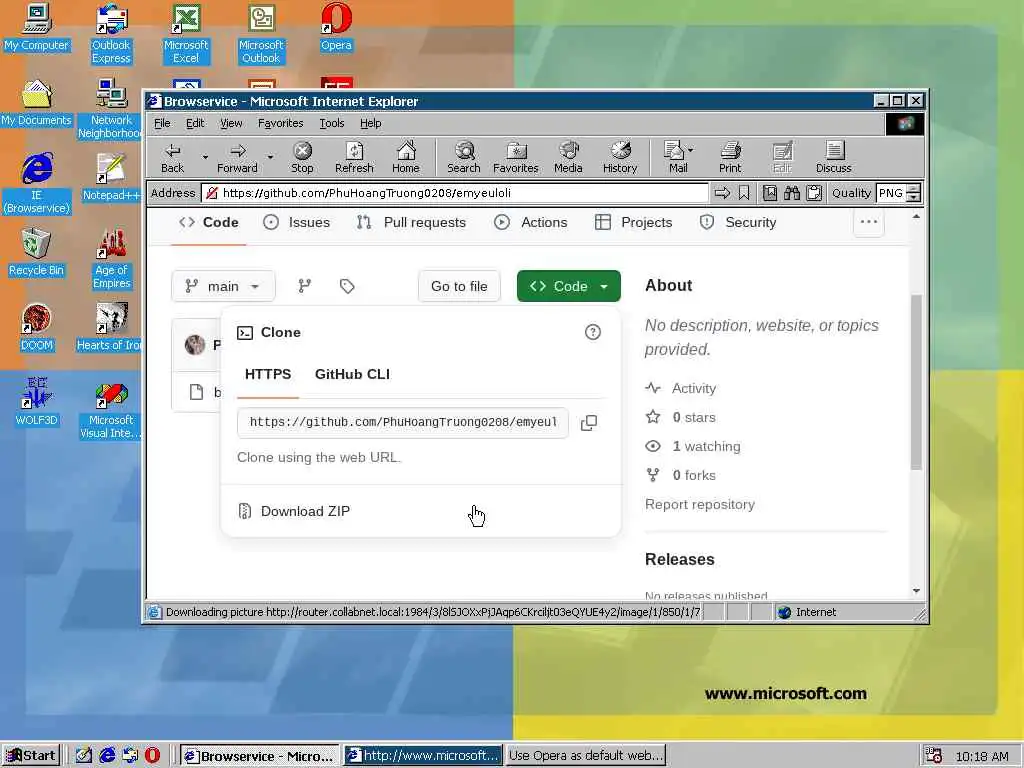
Task: Open the Activity link in About
Action: 681,388
